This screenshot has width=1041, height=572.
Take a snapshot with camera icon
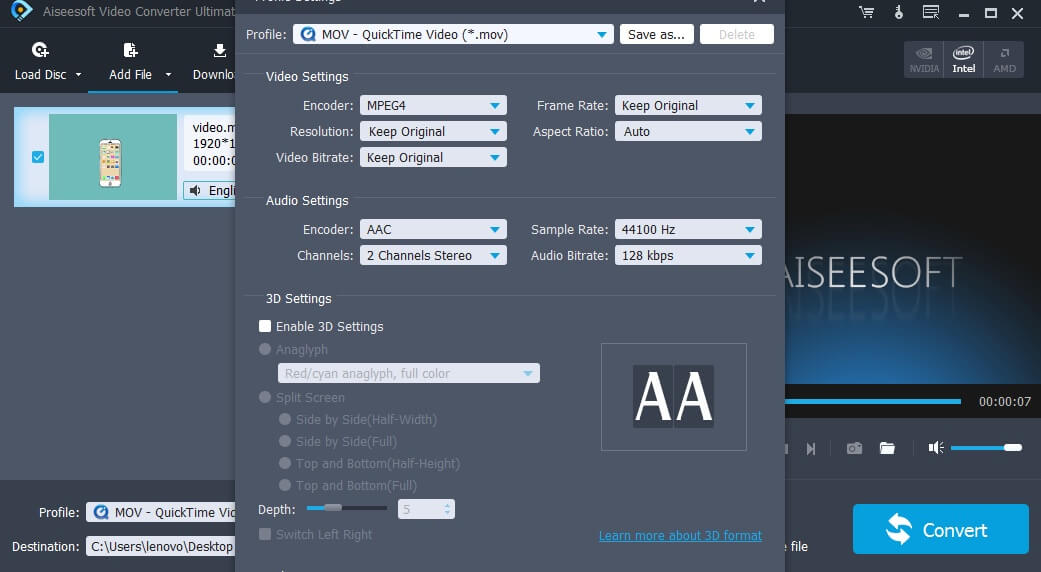854,449
